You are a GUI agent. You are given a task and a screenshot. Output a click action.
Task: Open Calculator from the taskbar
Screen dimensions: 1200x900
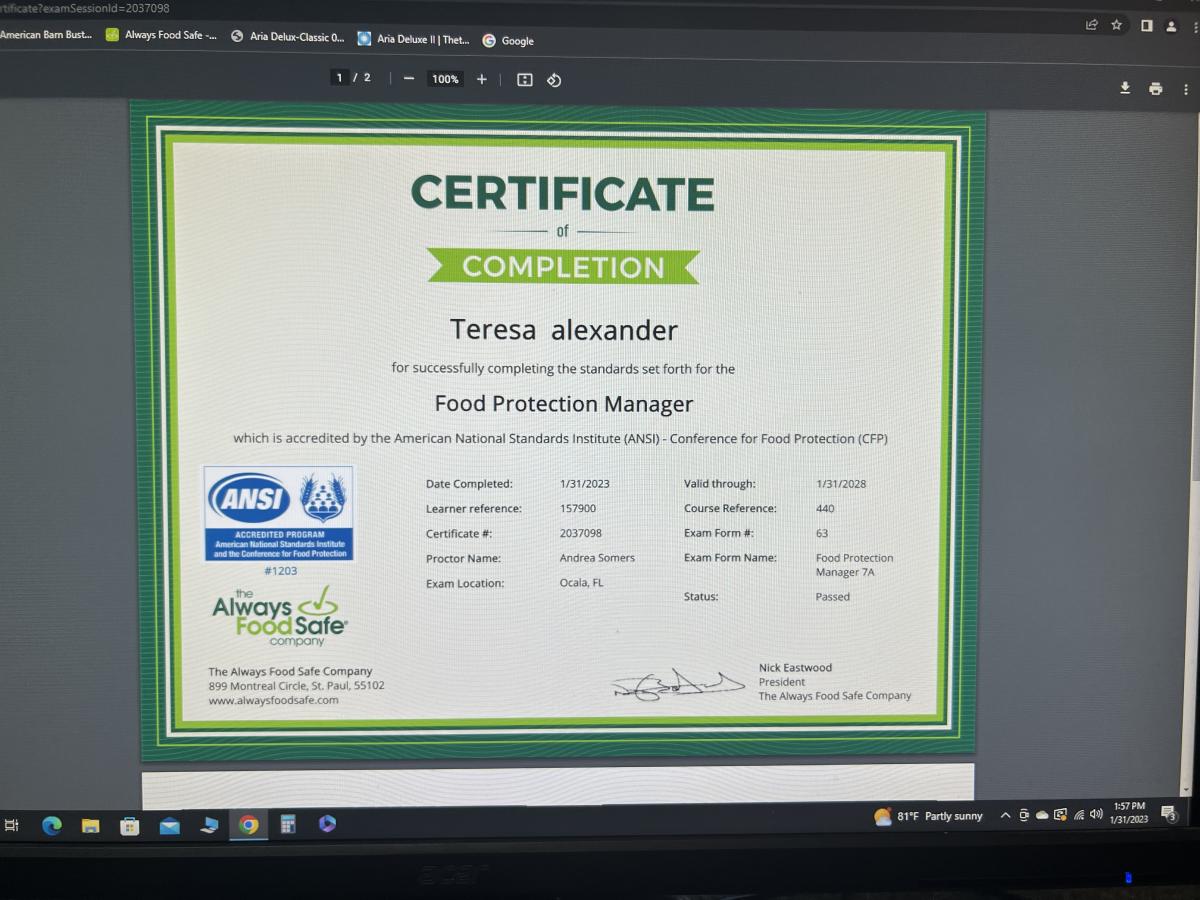tap(288, 825)
